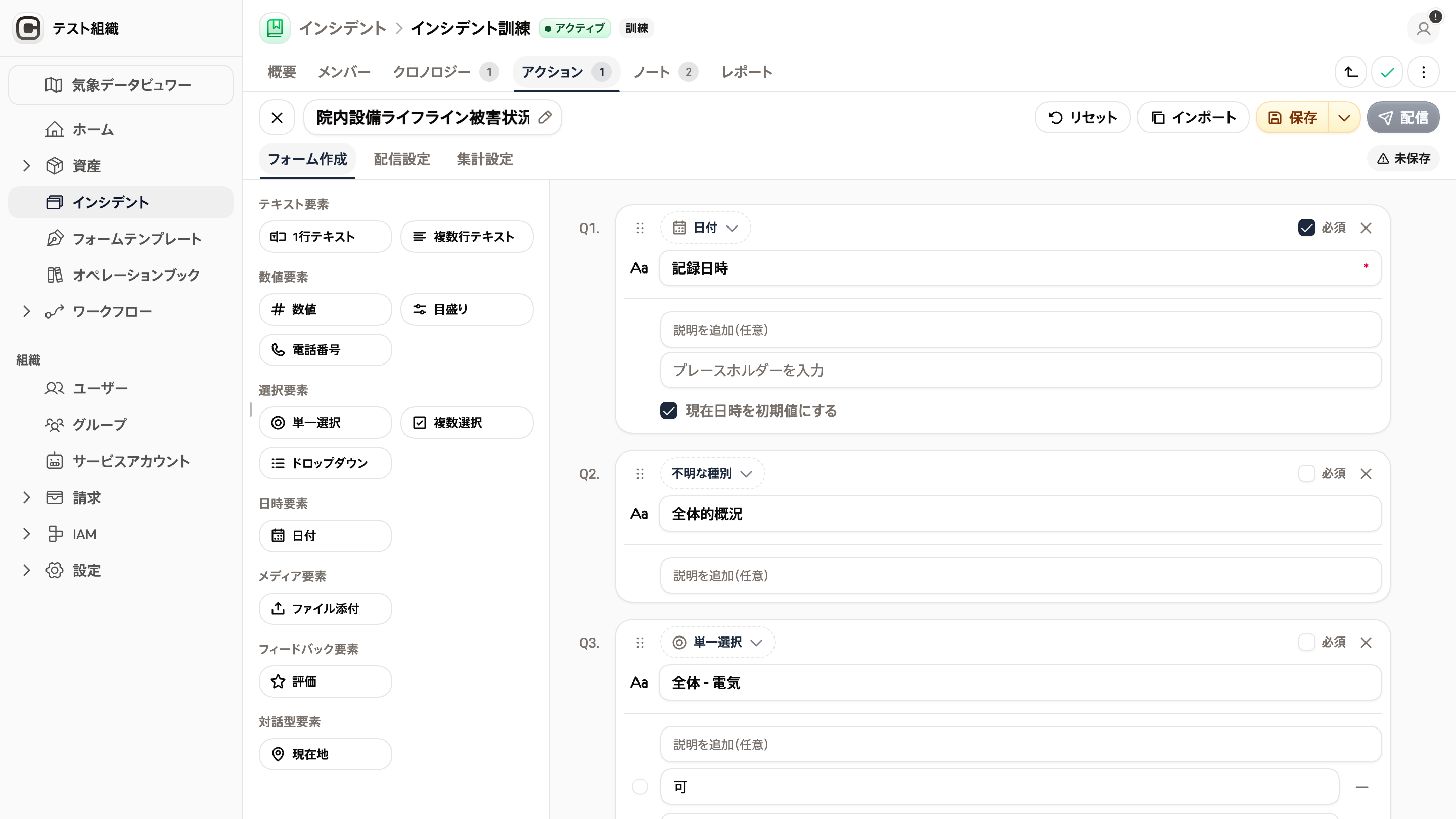Add a 数値 number element
Image resolution: width=1456 pixels, height=819 pixels.
click(x=325, y=309)
